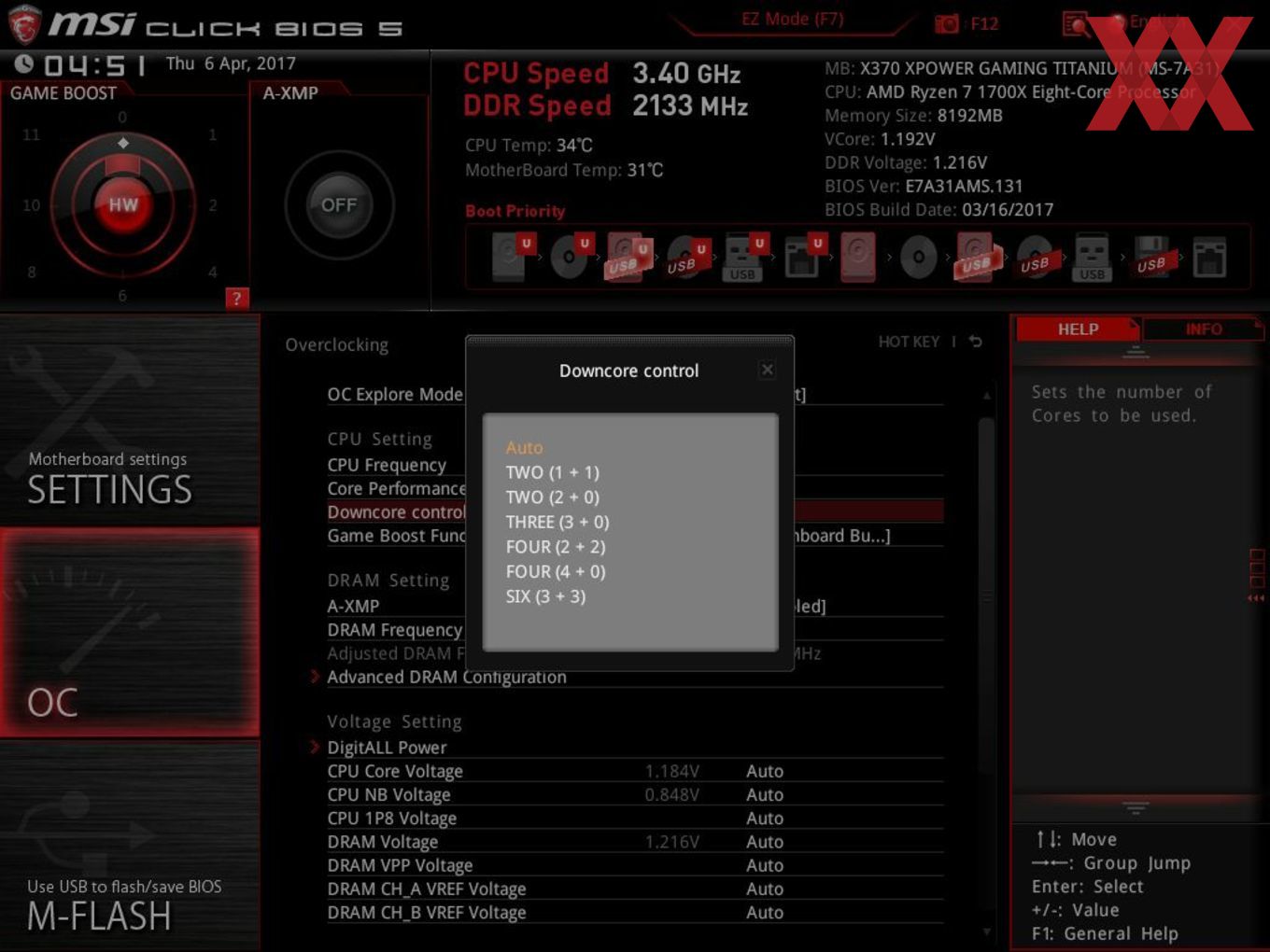Image resolution: width=1270 pixels, height=952 pixels.
Task: Select the UEFI CD/DVD boot device icon
Action: coord(570,258)
